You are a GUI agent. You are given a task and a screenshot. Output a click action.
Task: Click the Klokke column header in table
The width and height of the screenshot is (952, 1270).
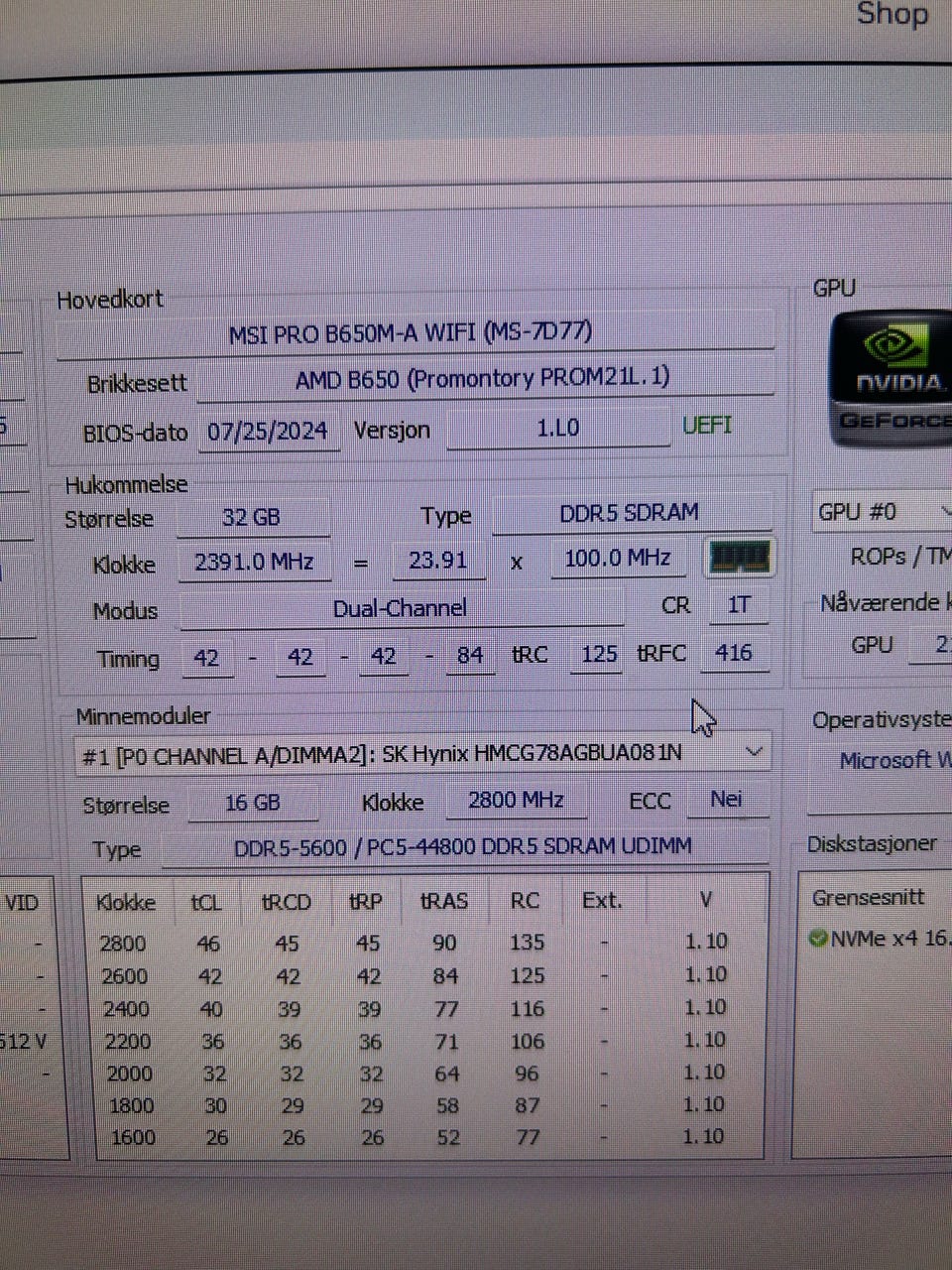click(x=126, y=903)
